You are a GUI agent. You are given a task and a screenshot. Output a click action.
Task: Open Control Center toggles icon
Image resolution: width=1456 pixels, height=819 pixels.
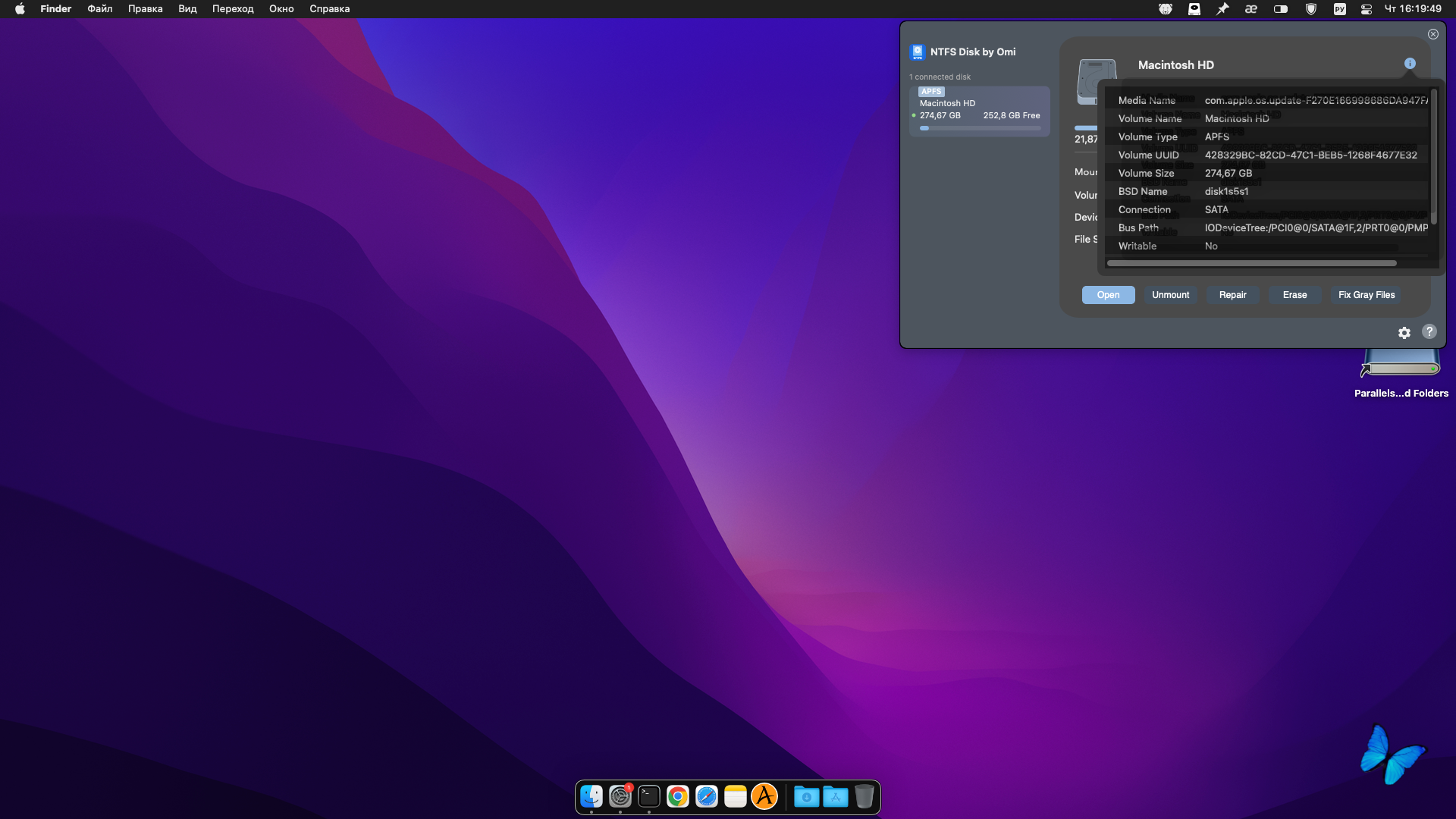1367,9
